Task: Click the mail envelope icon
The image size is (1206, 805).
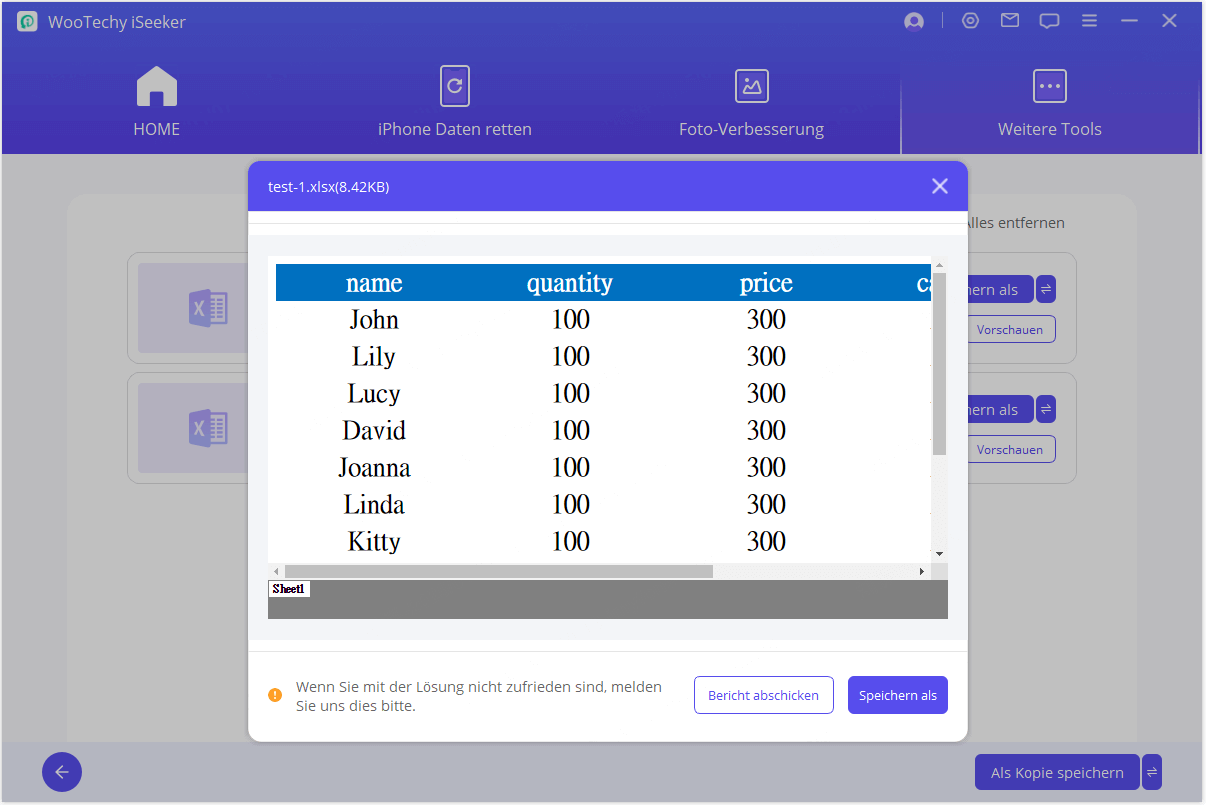Action: click(1010, 21)
